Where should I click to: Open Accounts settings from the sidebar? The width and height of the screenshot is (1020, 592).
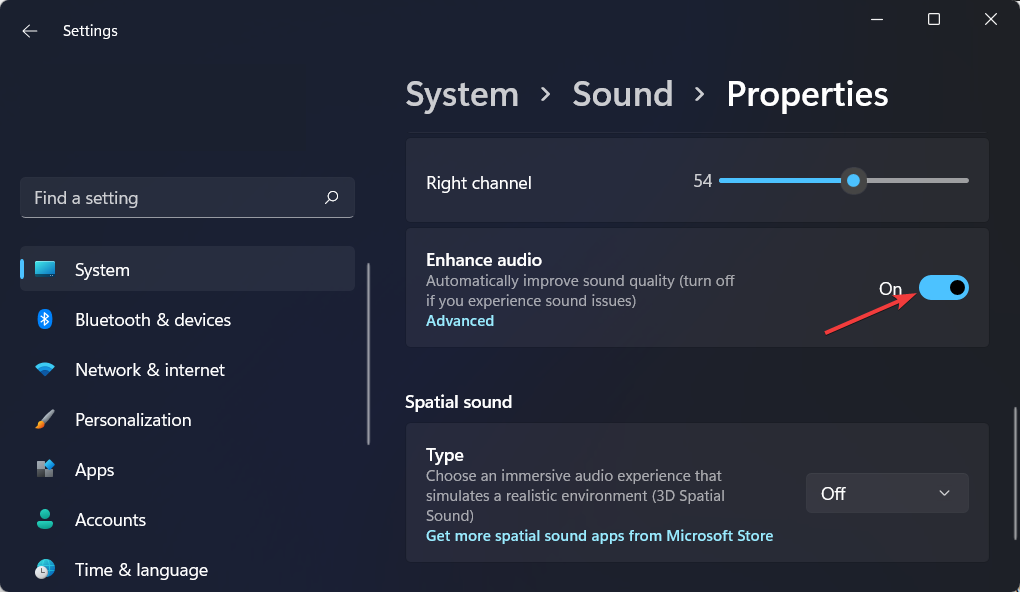click(x=110, y=519)
